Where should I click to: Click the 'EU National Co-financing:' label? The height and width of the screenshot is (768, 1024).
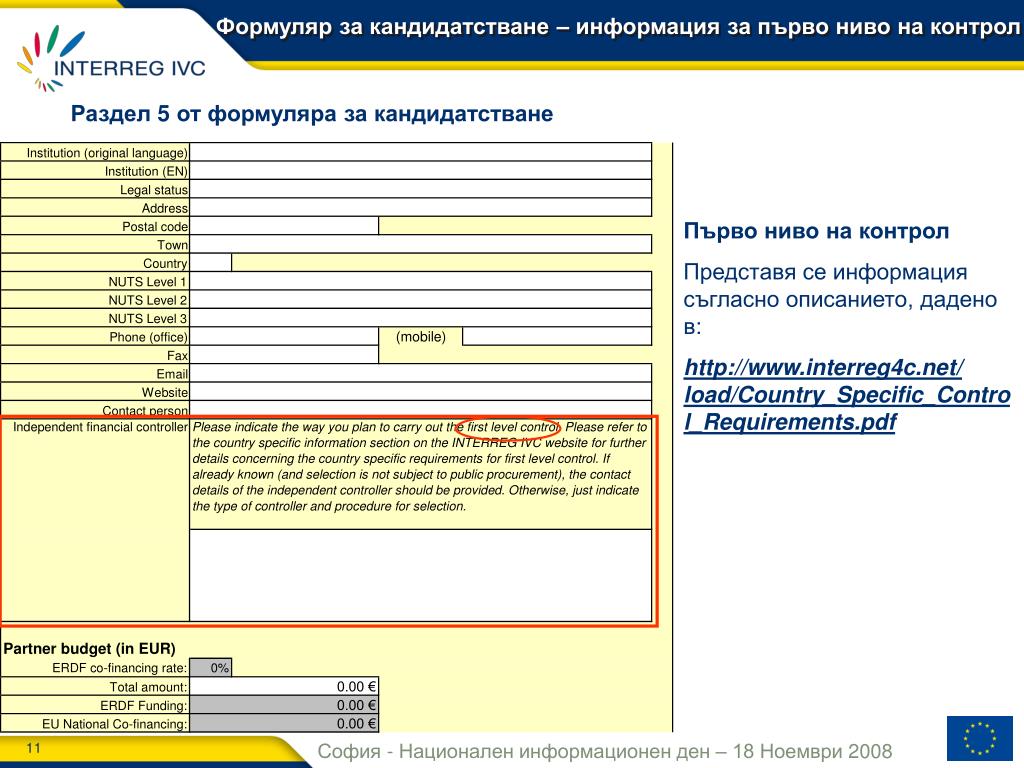point(115,724)
